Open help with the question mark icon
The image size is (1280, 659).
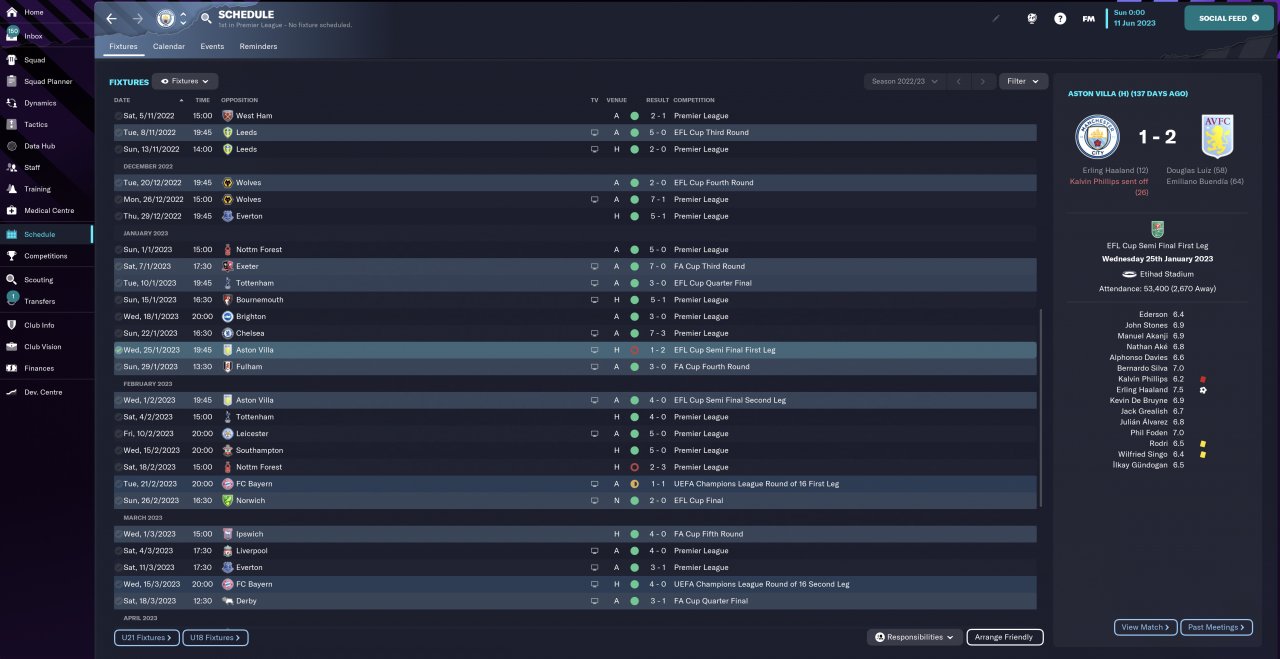(1060, 18)
